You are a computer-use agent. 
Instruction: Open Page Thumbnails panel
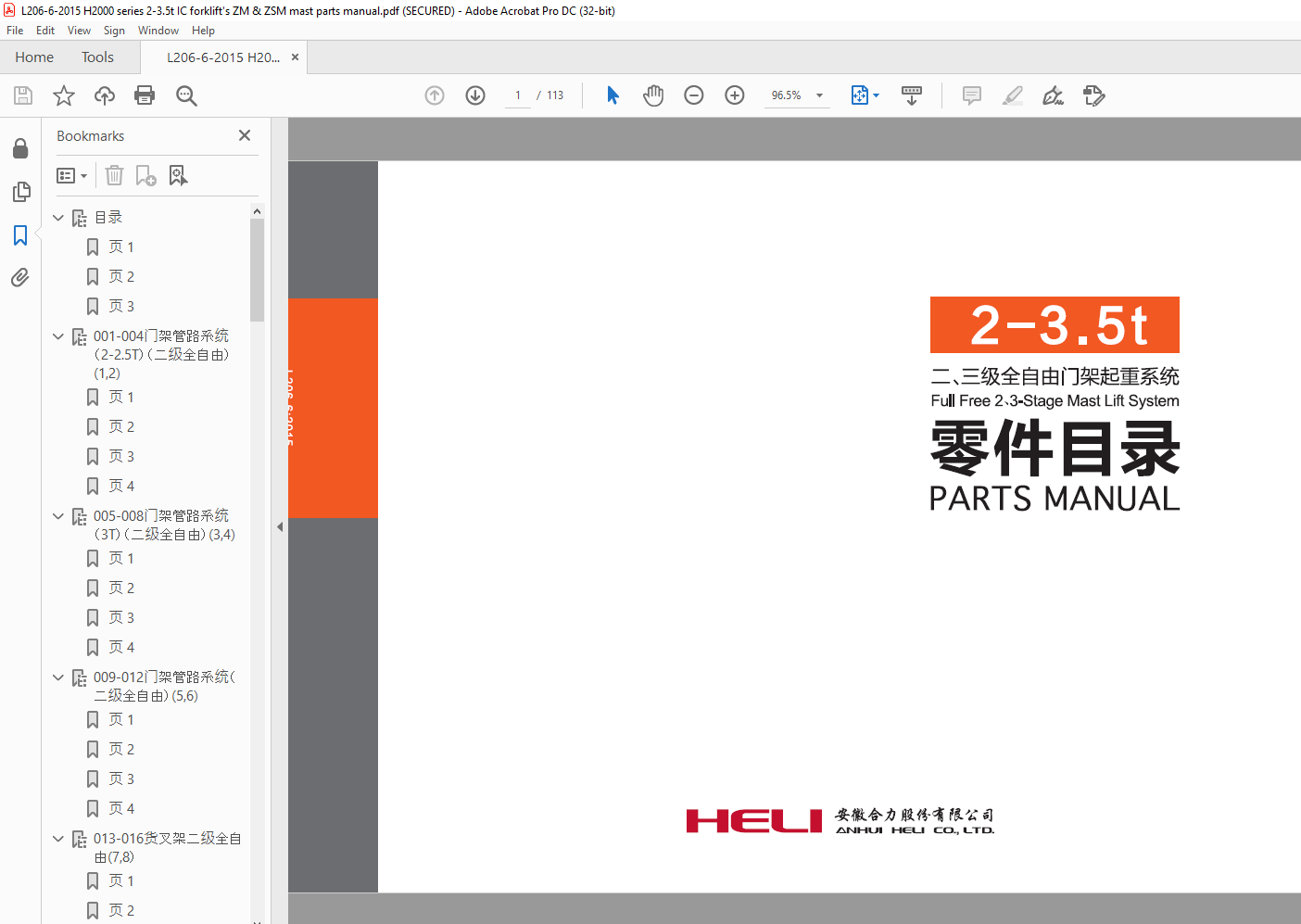[20, 192]
